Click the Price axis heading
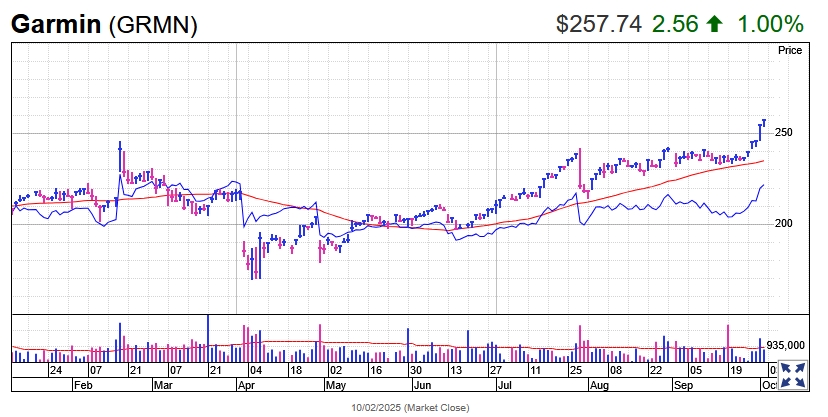The image size is (828, 417). tap(791, 50)
